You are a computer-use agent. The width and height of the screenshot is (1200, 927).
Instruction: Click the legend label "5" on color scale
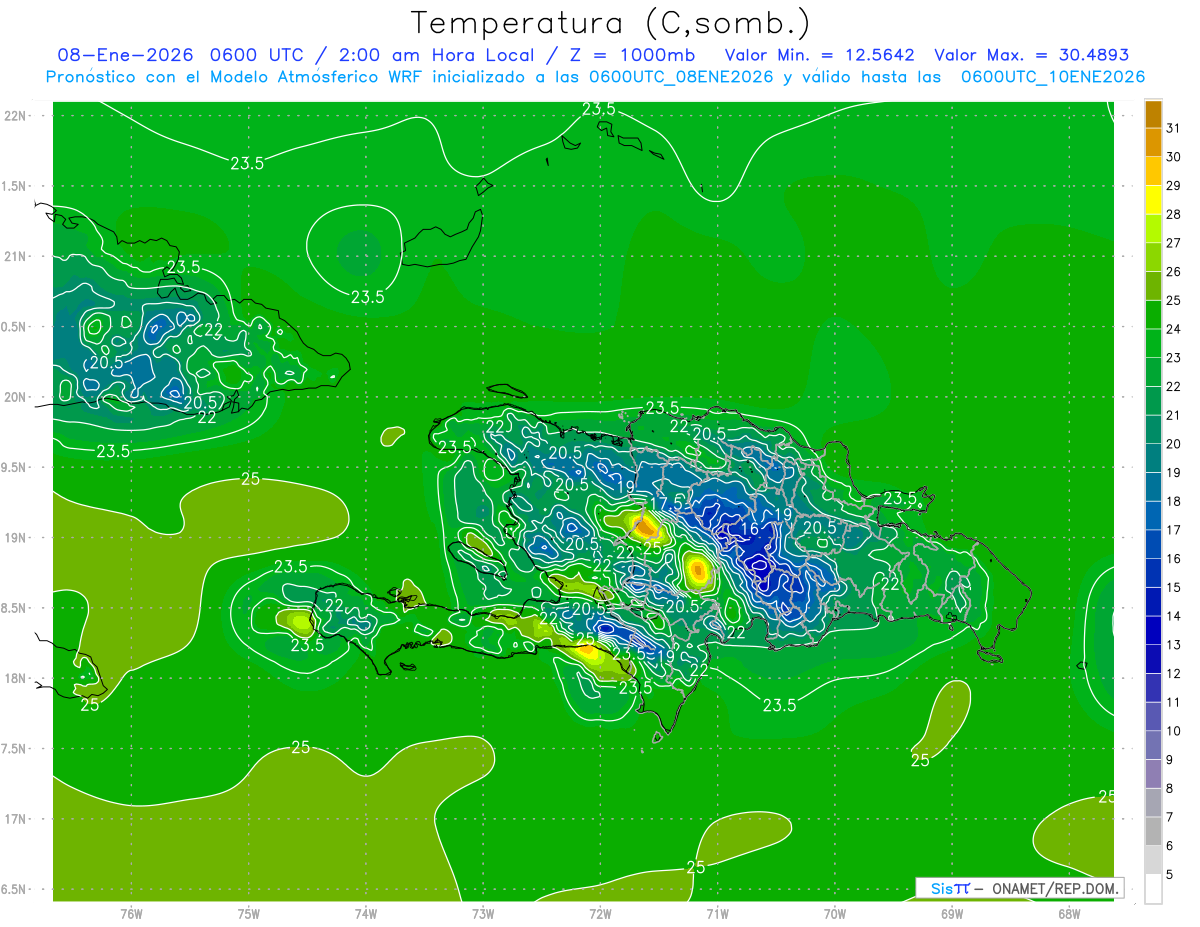(1170, 875)
